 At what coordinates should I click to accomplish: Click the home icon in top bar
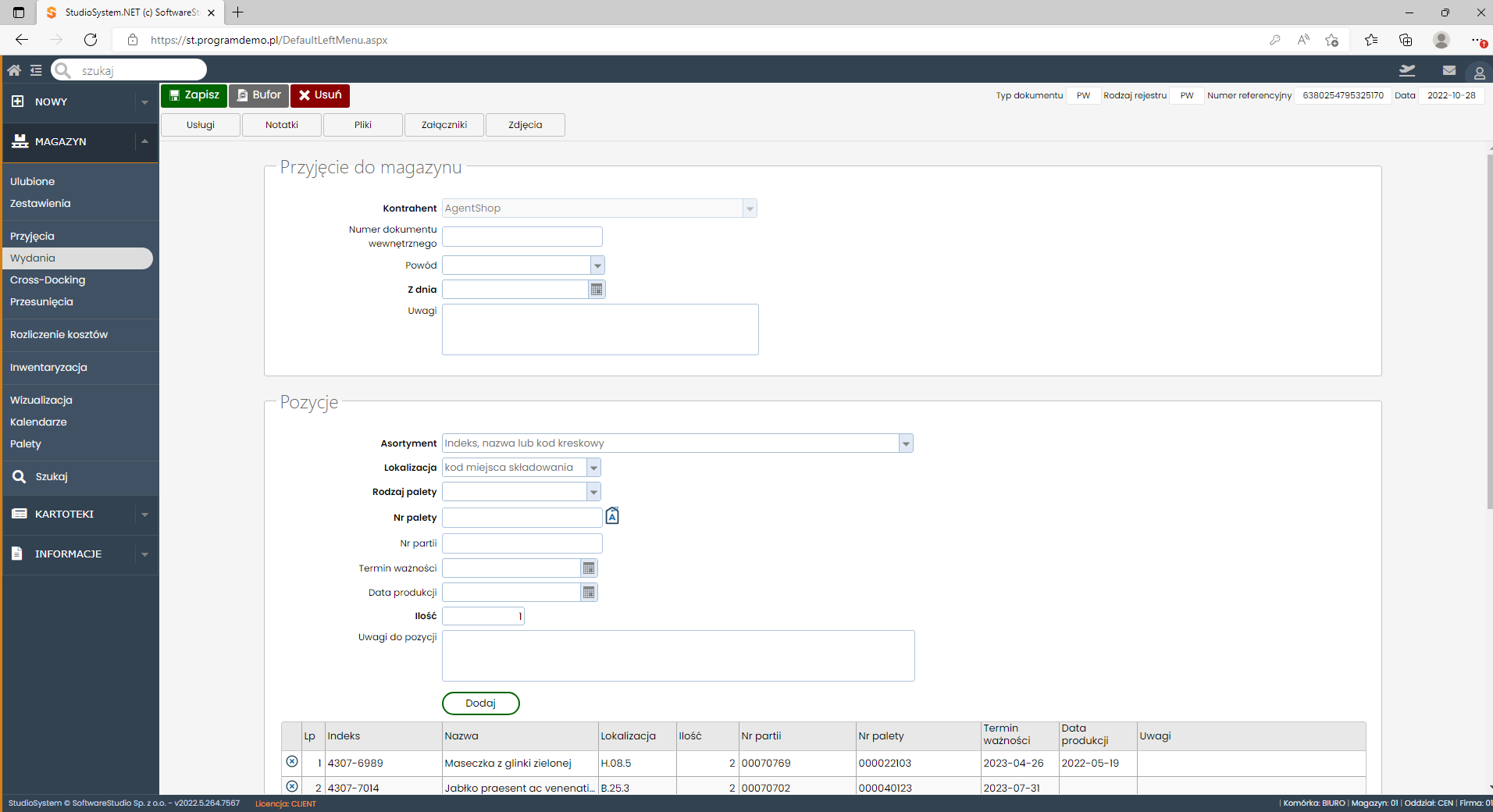pyautogui.click(x=14, y=70)
